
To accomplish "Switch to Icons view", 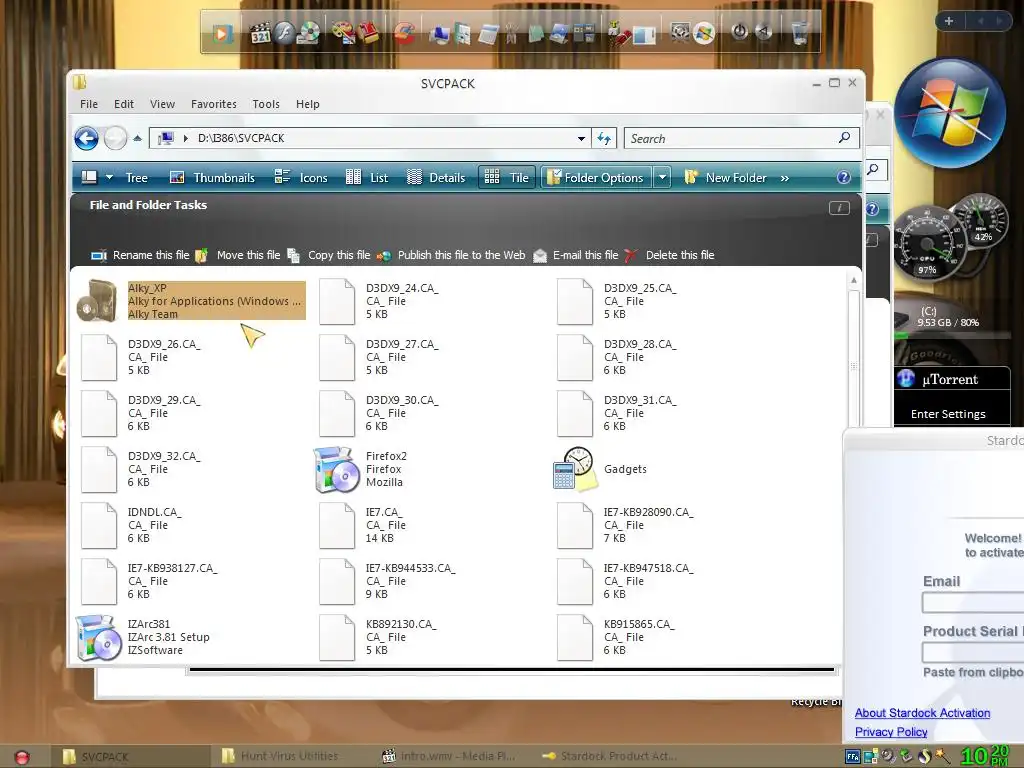I will (301, 178).
